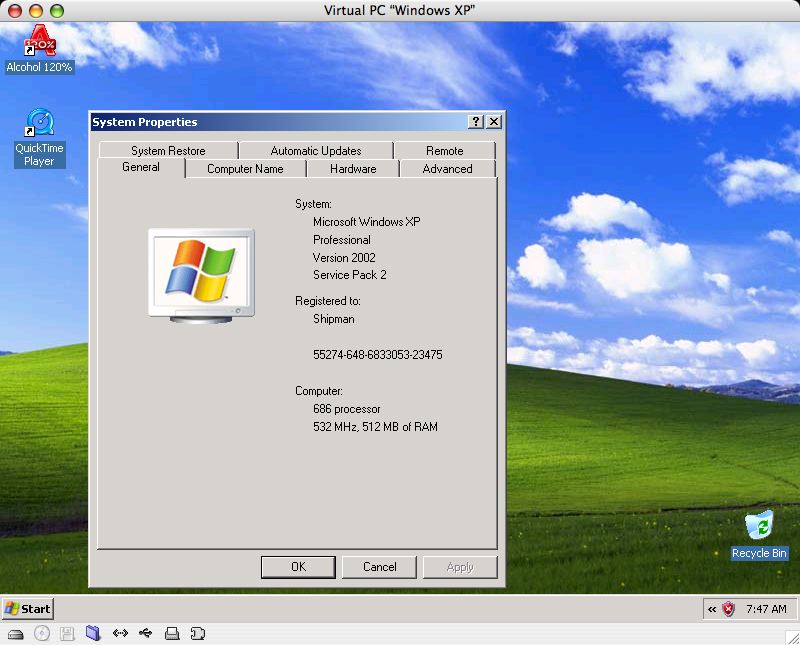This screenshot has height=645, width=800.
Task: Click the PC settings icon in Virtual PC toolbar
Action: pos(198,633)
